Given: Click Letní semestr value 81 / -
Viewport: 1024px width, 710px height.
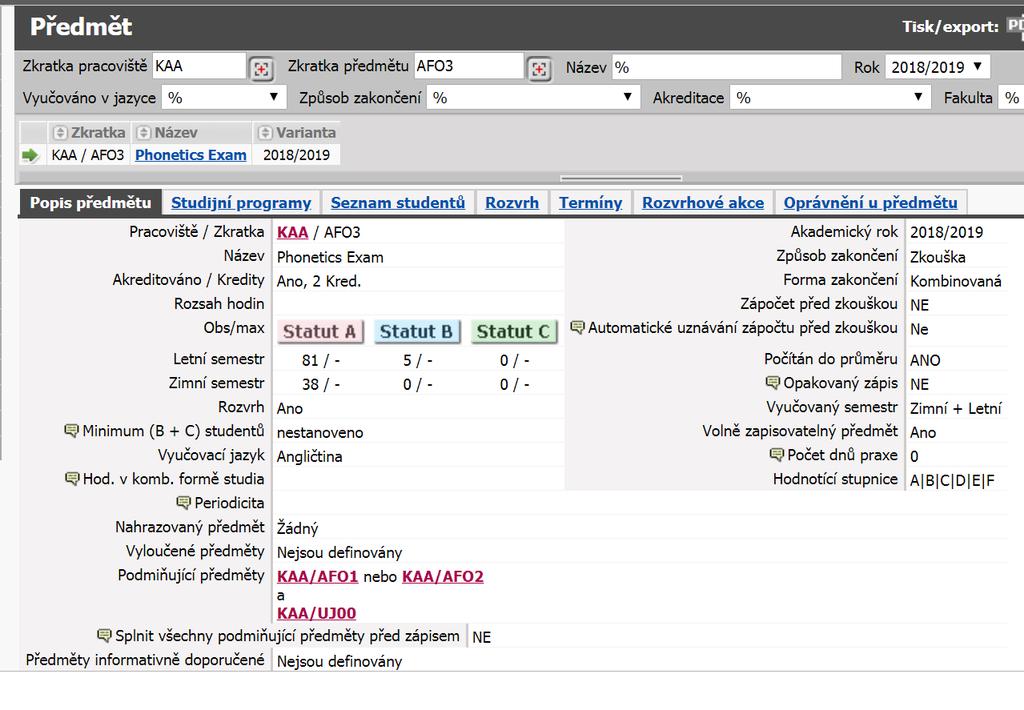Looking at the screenshot, I should [321, 361].
